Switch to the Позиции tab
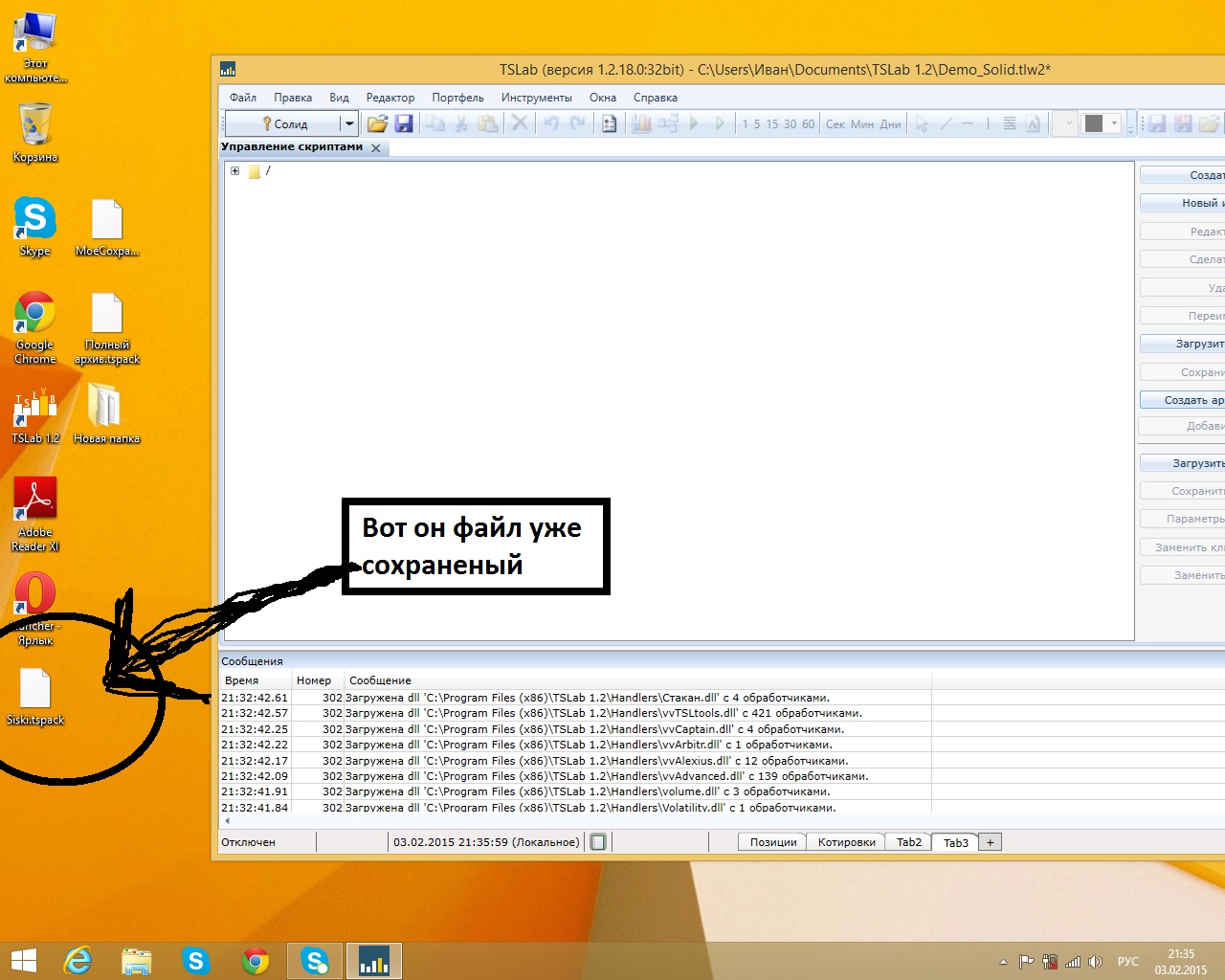 pyautogui.click(x=773, y=842)
